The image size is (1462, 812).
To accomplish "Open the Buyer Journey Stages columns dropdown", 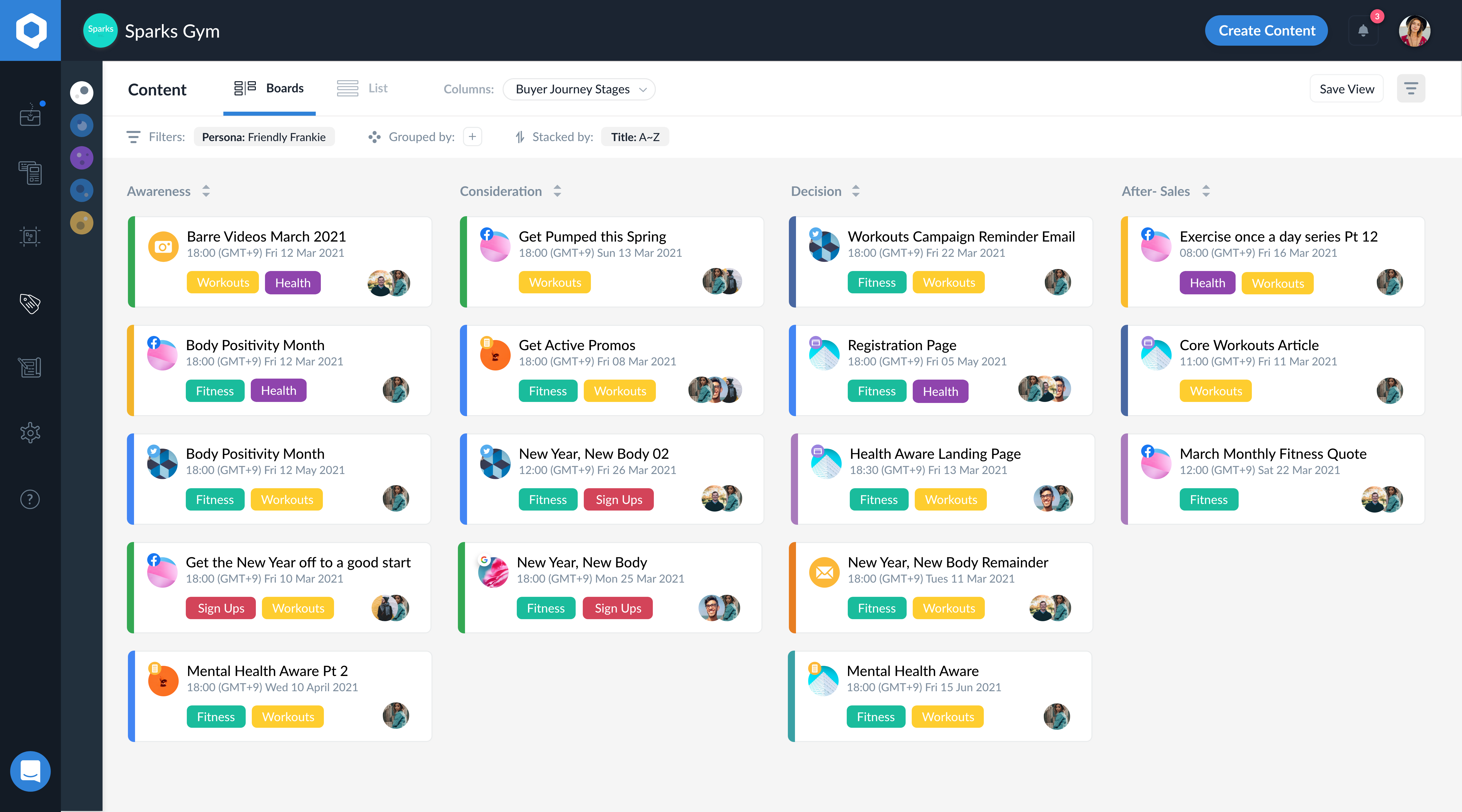I will [x=579, y=89].
